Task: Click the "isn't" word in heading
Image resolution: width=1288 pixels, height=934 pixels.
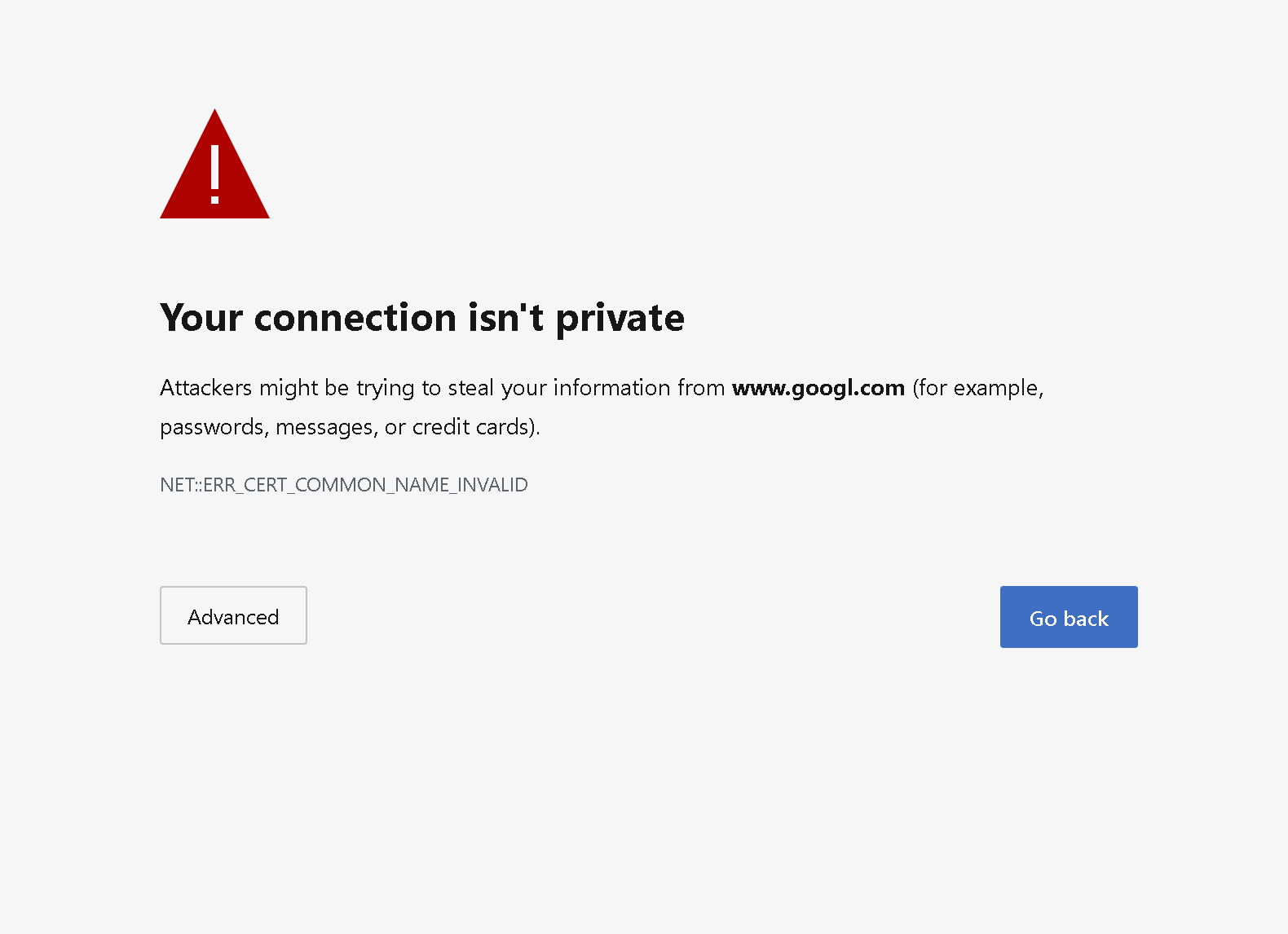Action: (x=506, y=318)
